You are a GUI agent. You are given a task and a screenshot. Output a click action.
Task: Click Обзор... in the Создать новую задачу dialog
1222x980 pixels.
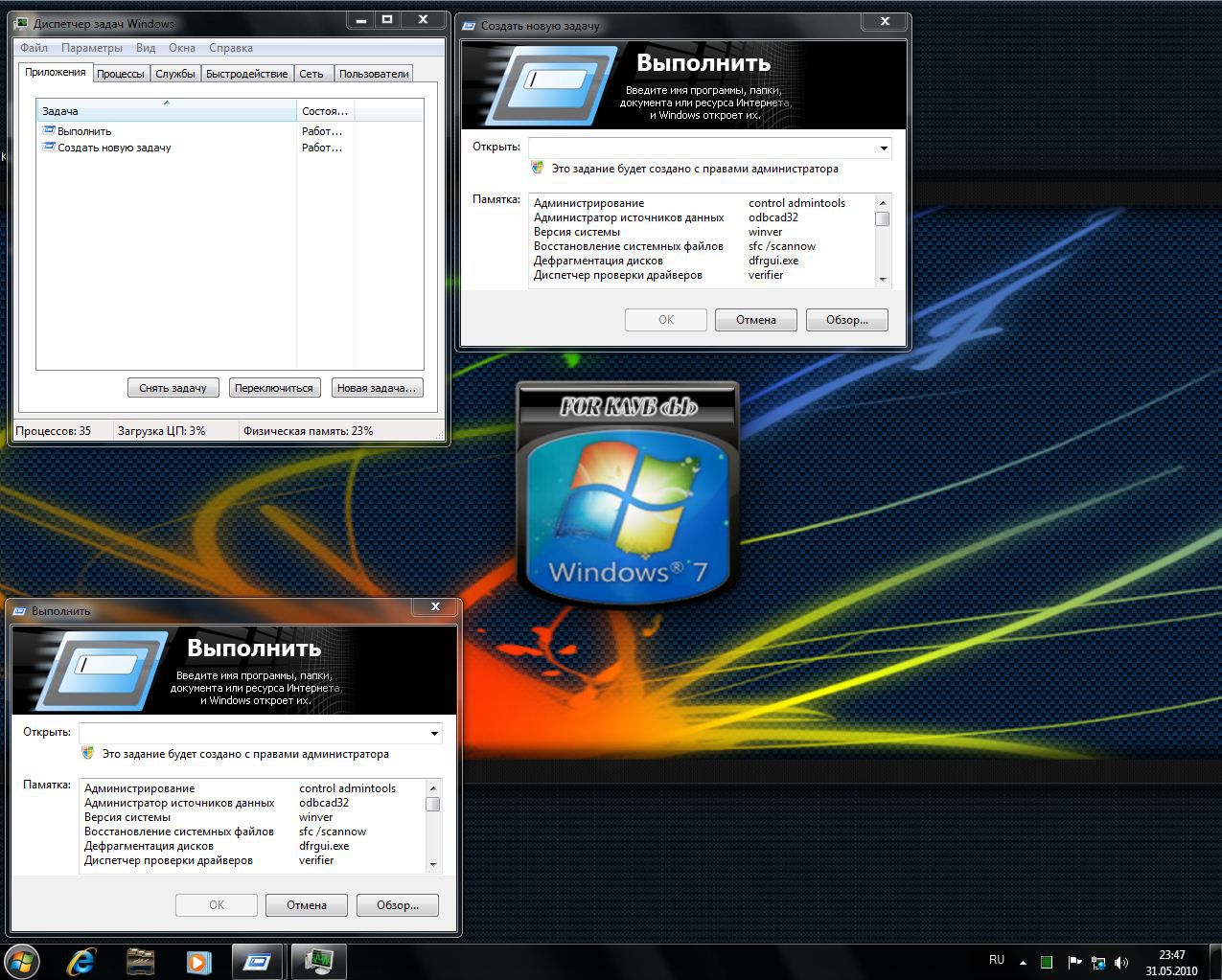(x=846, y=320)
